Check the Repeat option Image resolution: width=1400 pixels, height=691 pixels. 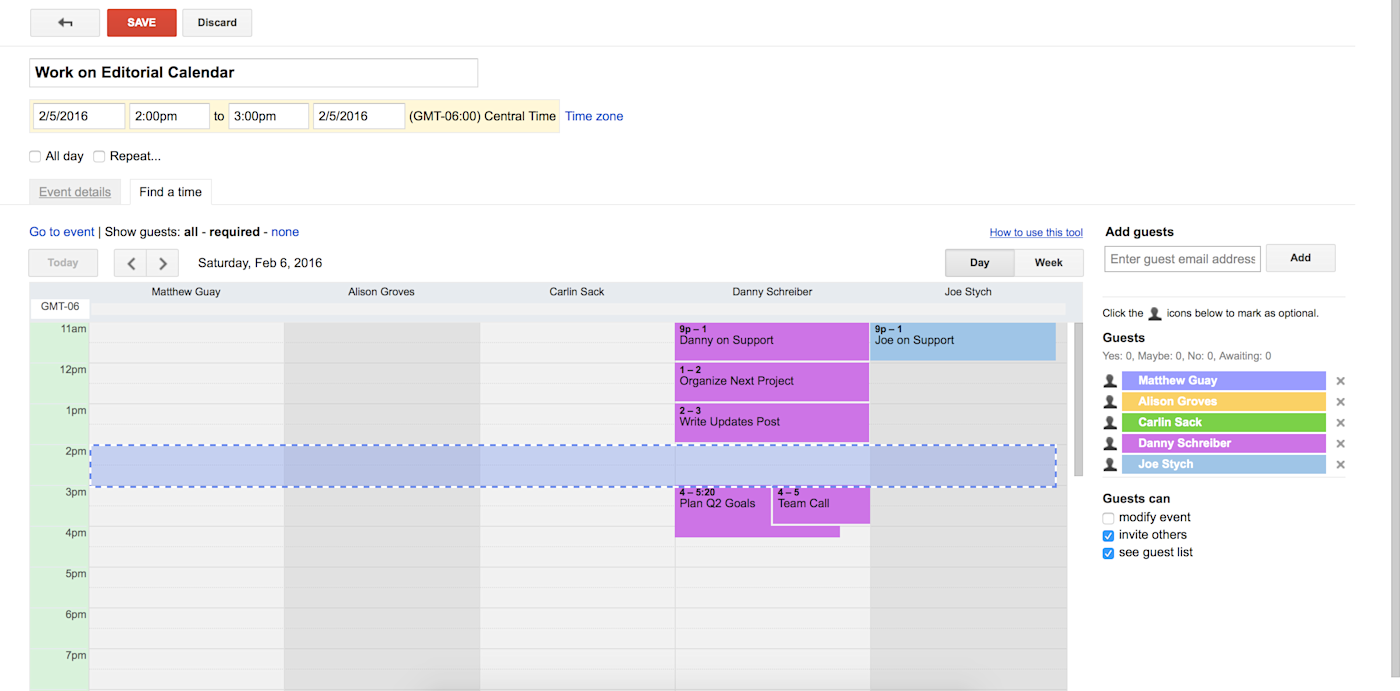coord(99,156)
